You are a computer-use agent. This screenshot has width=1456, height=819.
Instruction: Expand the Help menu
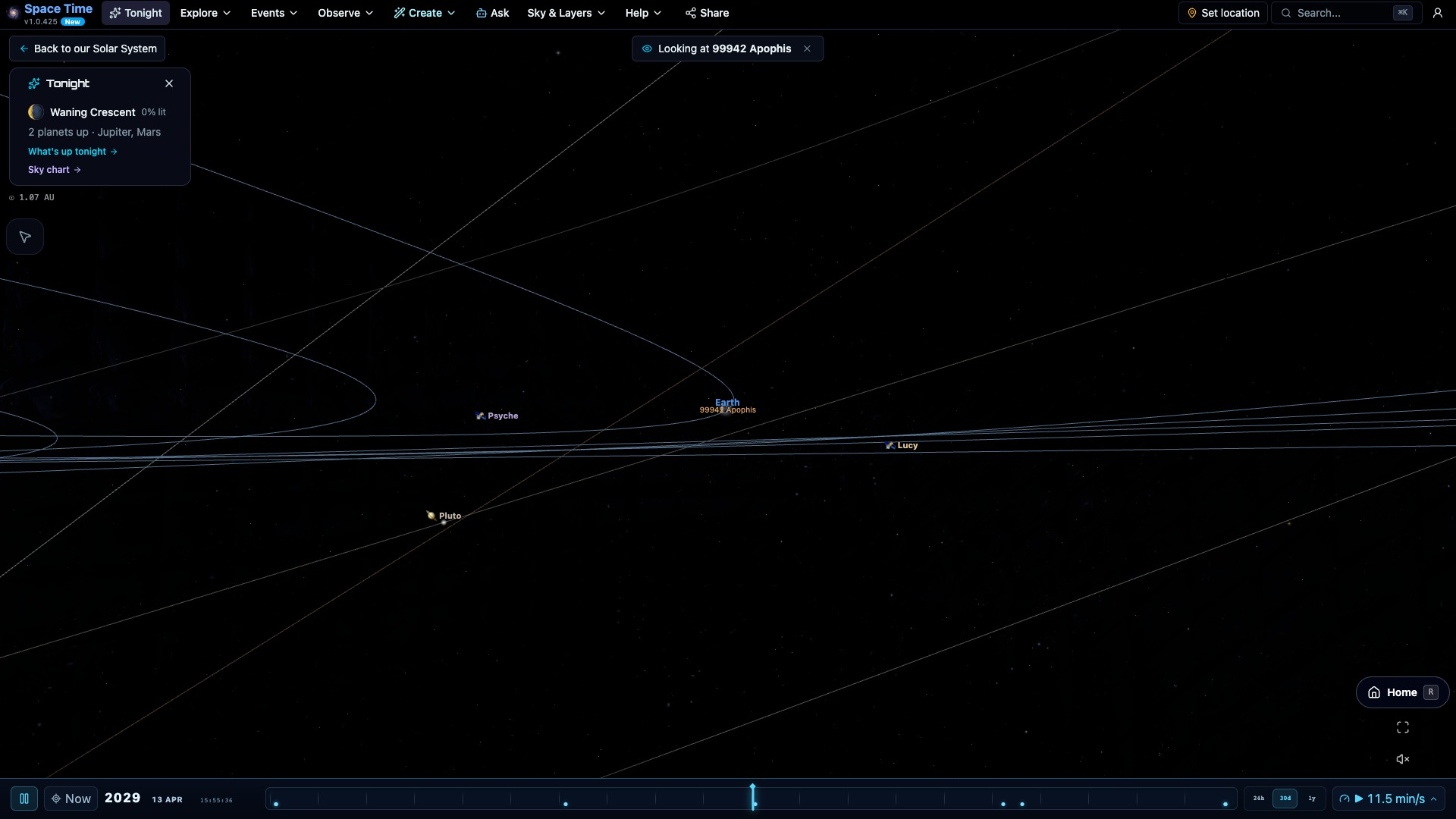click(x=643, y=13)
